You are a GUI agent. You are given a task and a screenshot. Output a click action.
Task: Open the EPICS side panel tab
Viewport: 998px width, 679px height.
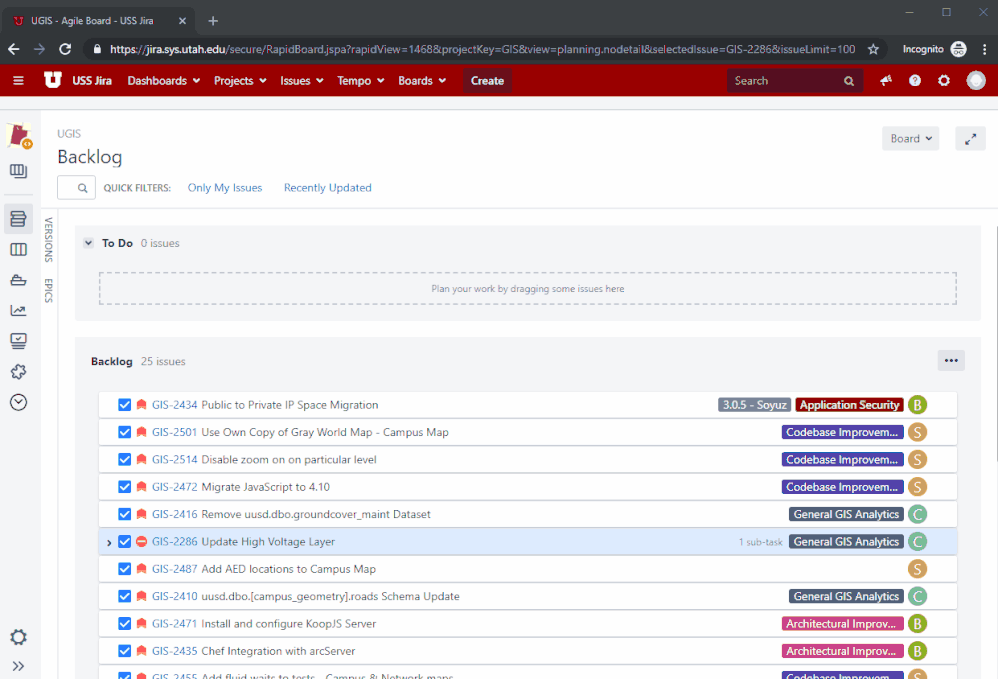point(48,290)
